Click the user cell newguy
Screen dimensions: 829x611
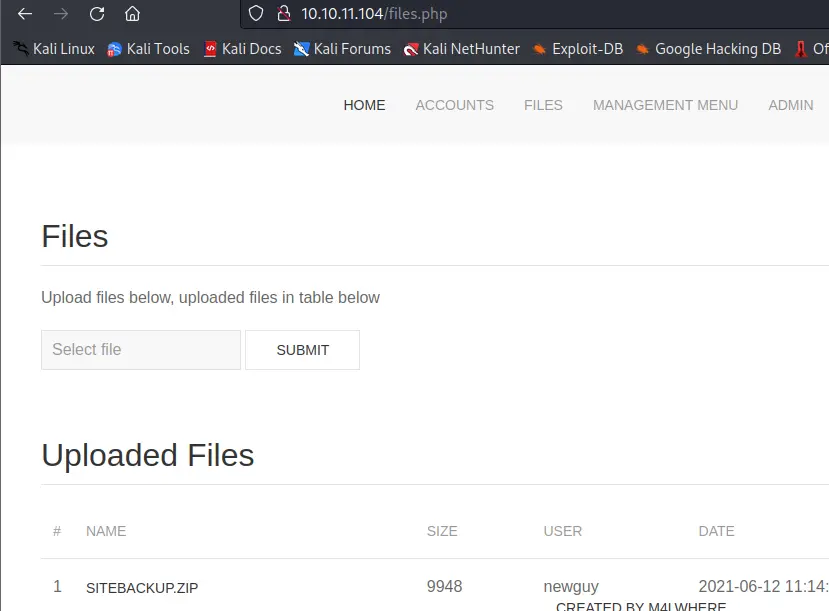pyautogui.click(x=571, y=586)
